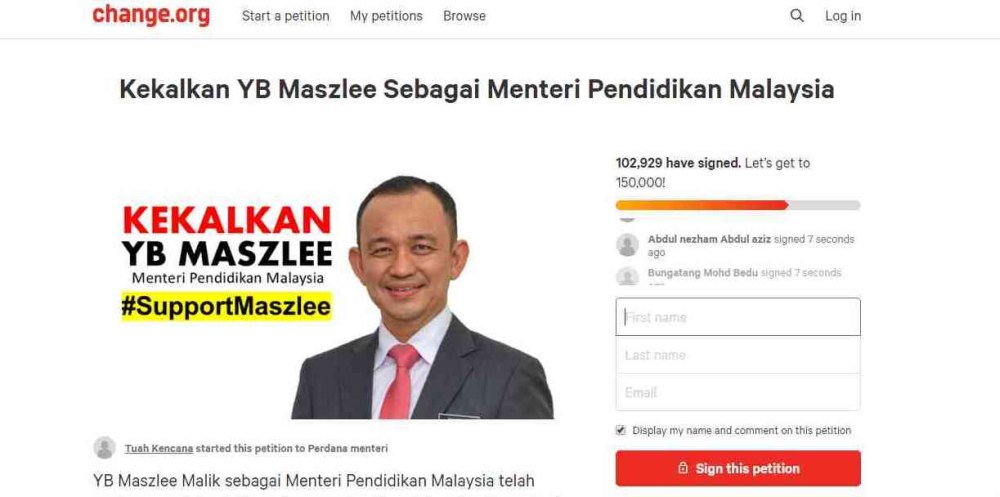This screenshot has width=1000, height=497.
Task: Click the Log in link
Action: (842, 16)
